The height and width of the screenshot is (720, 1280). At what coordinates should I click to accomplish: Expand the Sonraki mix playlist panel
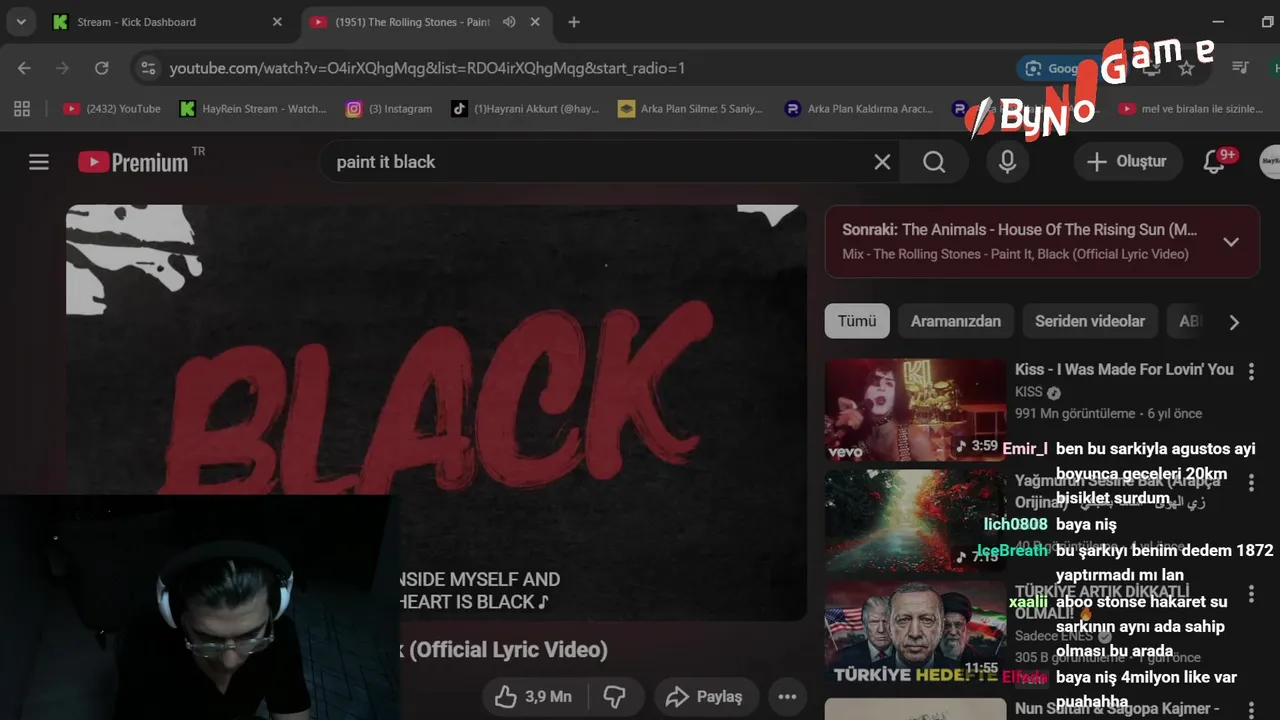[1231, 242]
